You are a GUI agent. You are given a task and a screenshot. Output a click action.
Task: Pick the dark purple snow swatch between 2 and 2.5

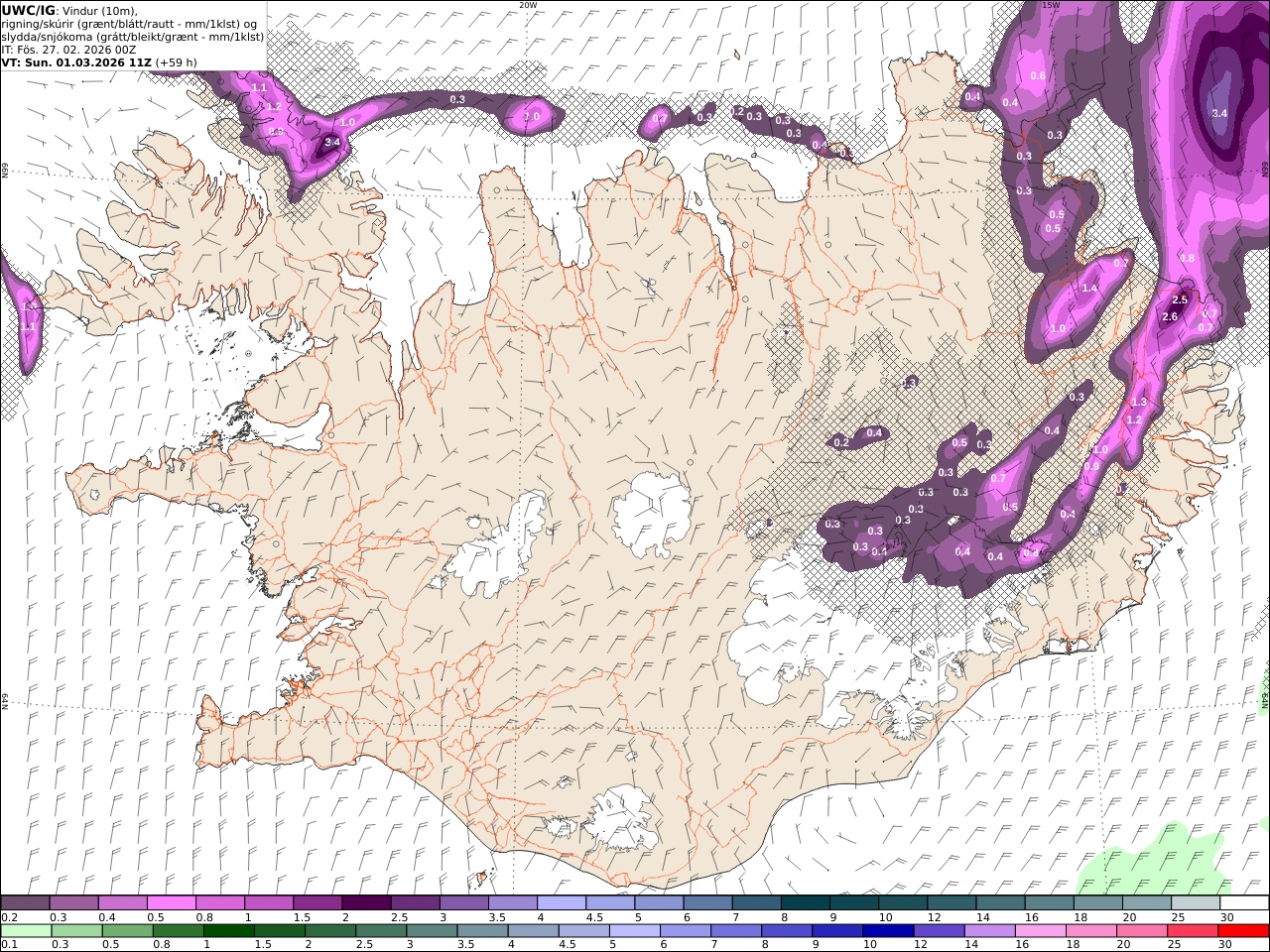(367, 903)
